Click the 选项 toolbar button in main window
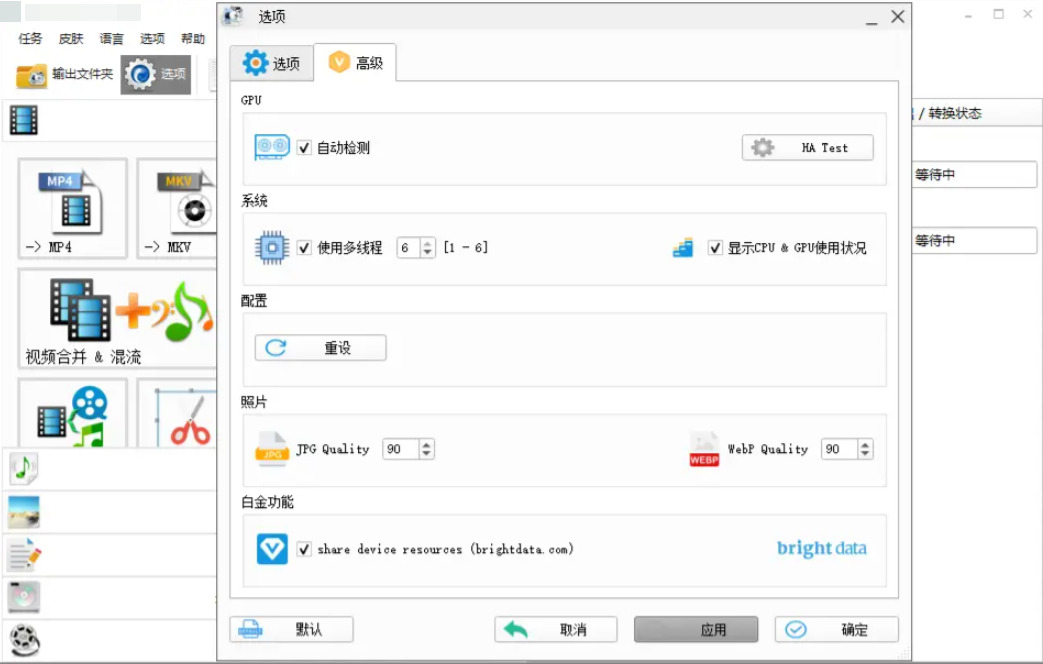 click(156, 75)
